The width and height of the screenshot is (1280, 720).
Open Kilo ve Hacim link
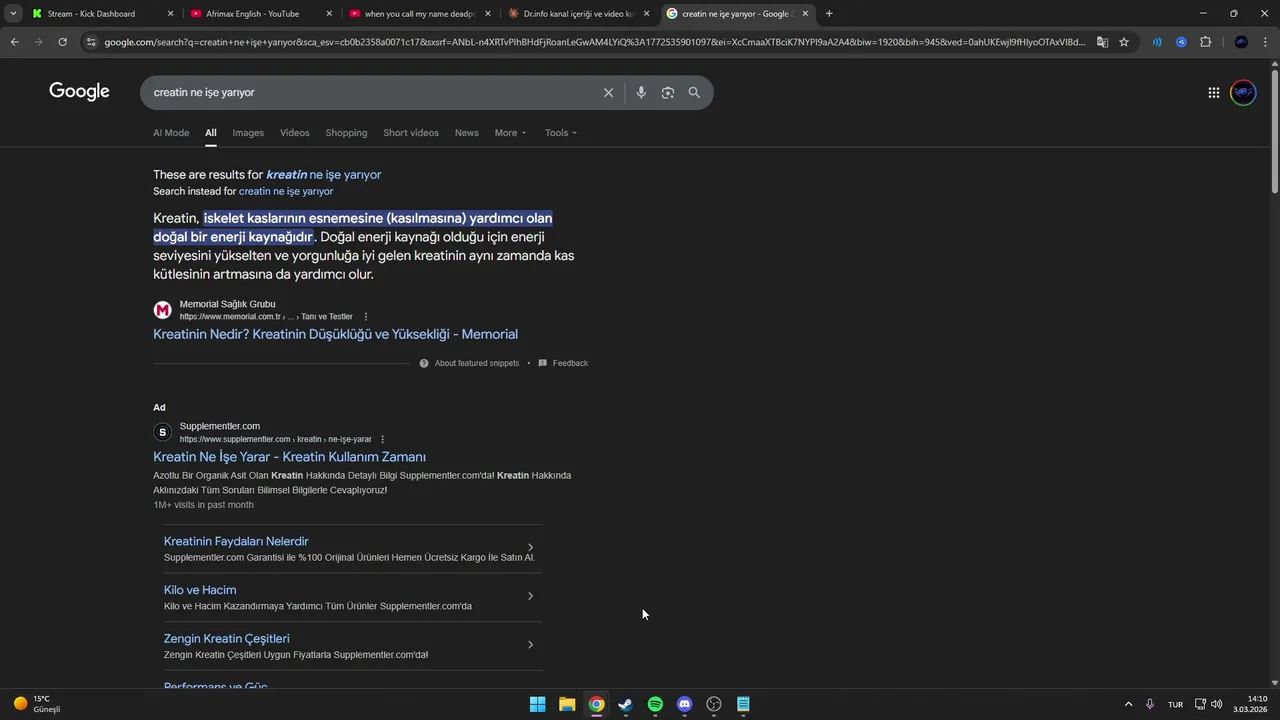click(x=200, y=590)
